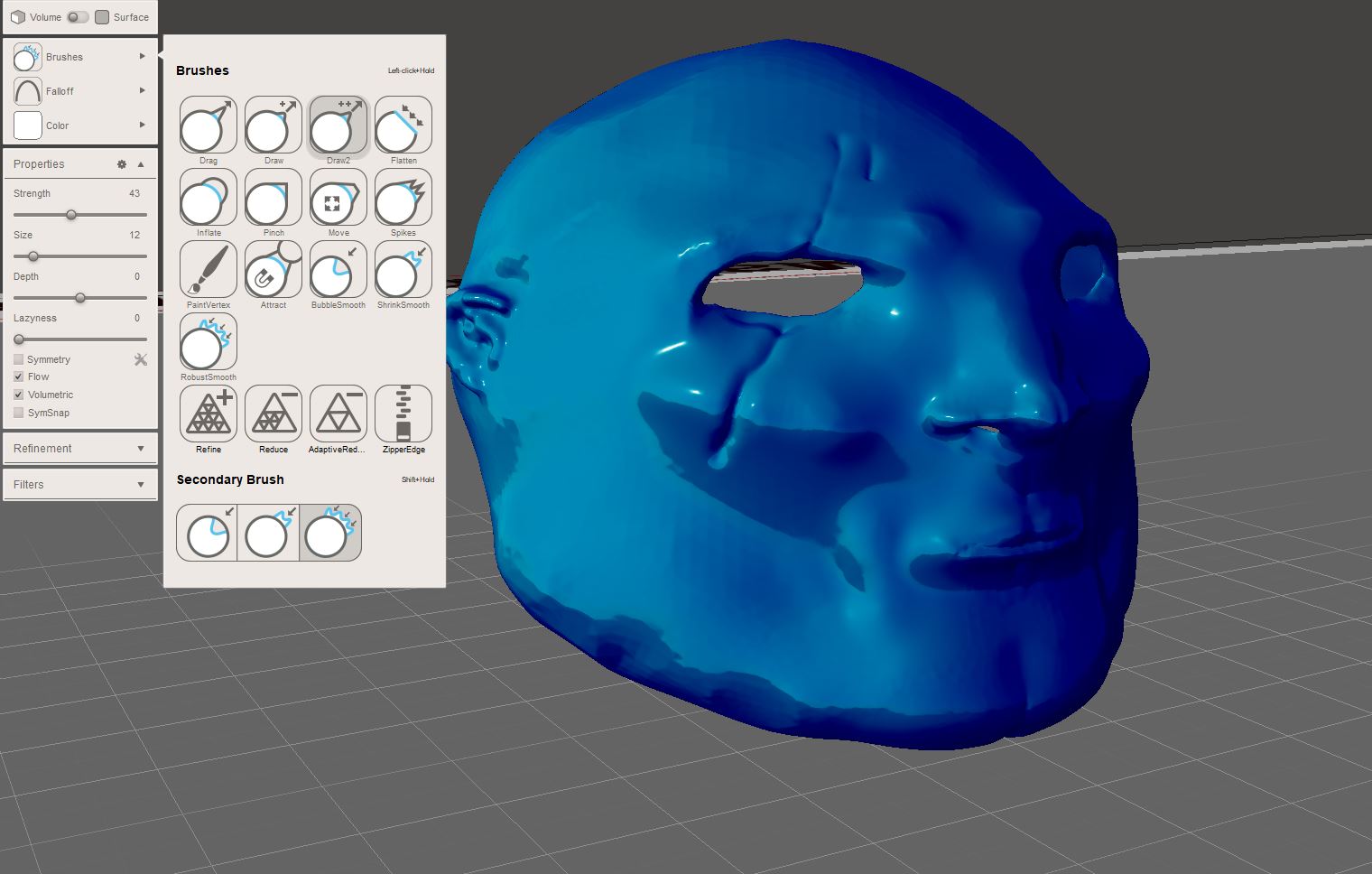The image size is (1372, 874).
Task: Choose the Flatten brush
Action: tap(403, 126)
